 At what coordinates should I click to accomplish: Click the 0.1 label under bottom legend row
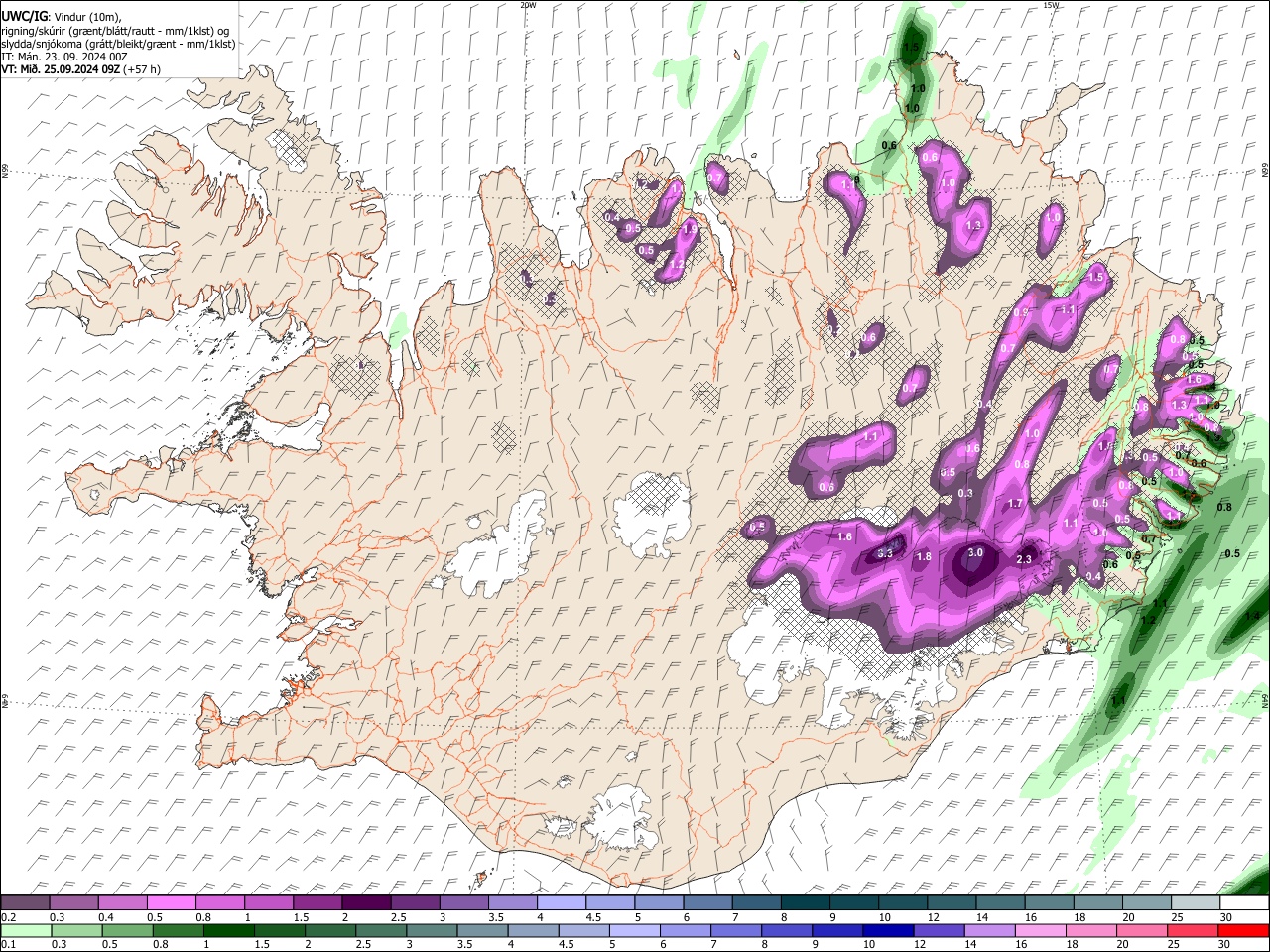(x=8, y=944)
